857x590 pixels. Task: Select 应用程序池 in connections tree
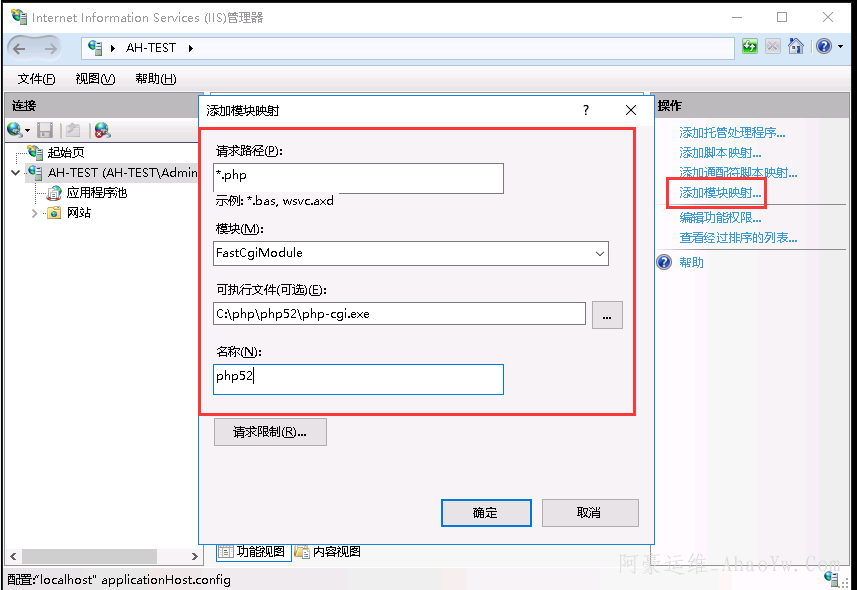(x=96, y=193)
